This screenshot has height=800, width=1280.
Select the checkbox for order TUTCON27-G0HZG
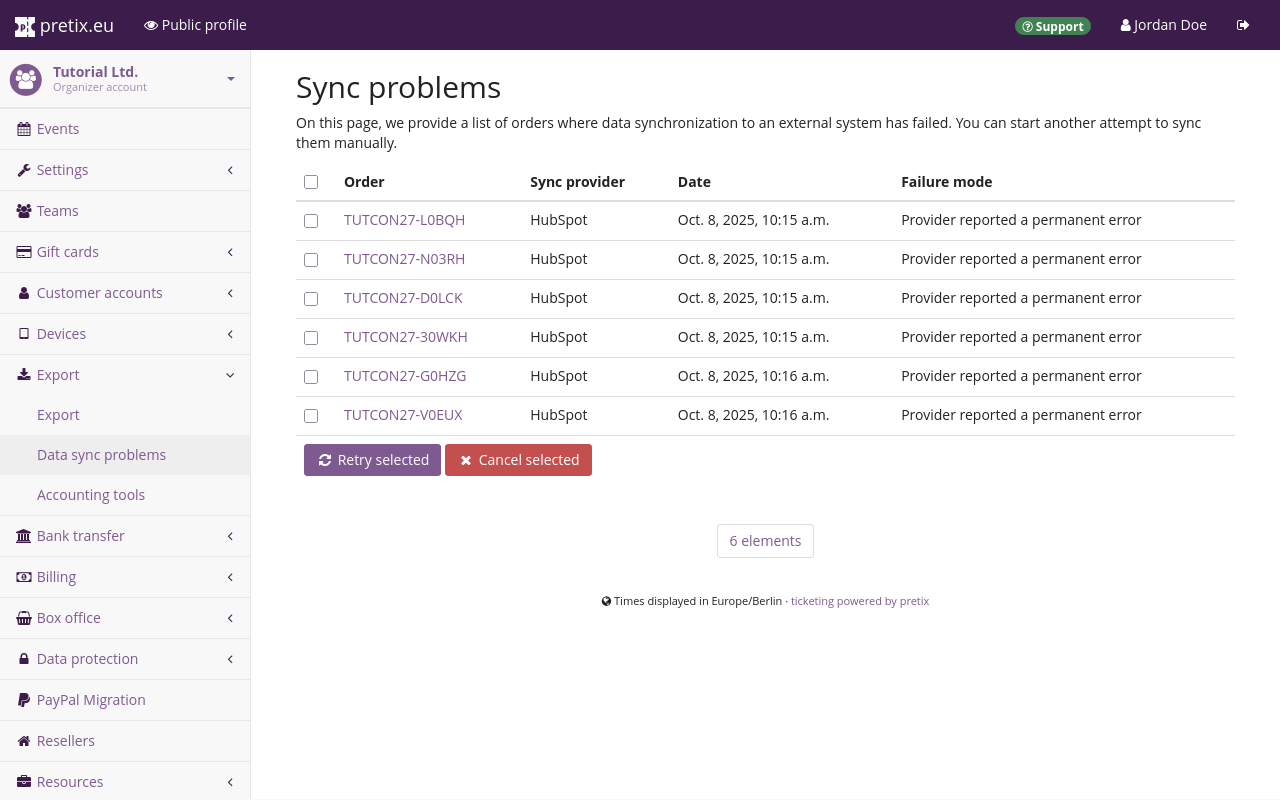click(311, 377)
